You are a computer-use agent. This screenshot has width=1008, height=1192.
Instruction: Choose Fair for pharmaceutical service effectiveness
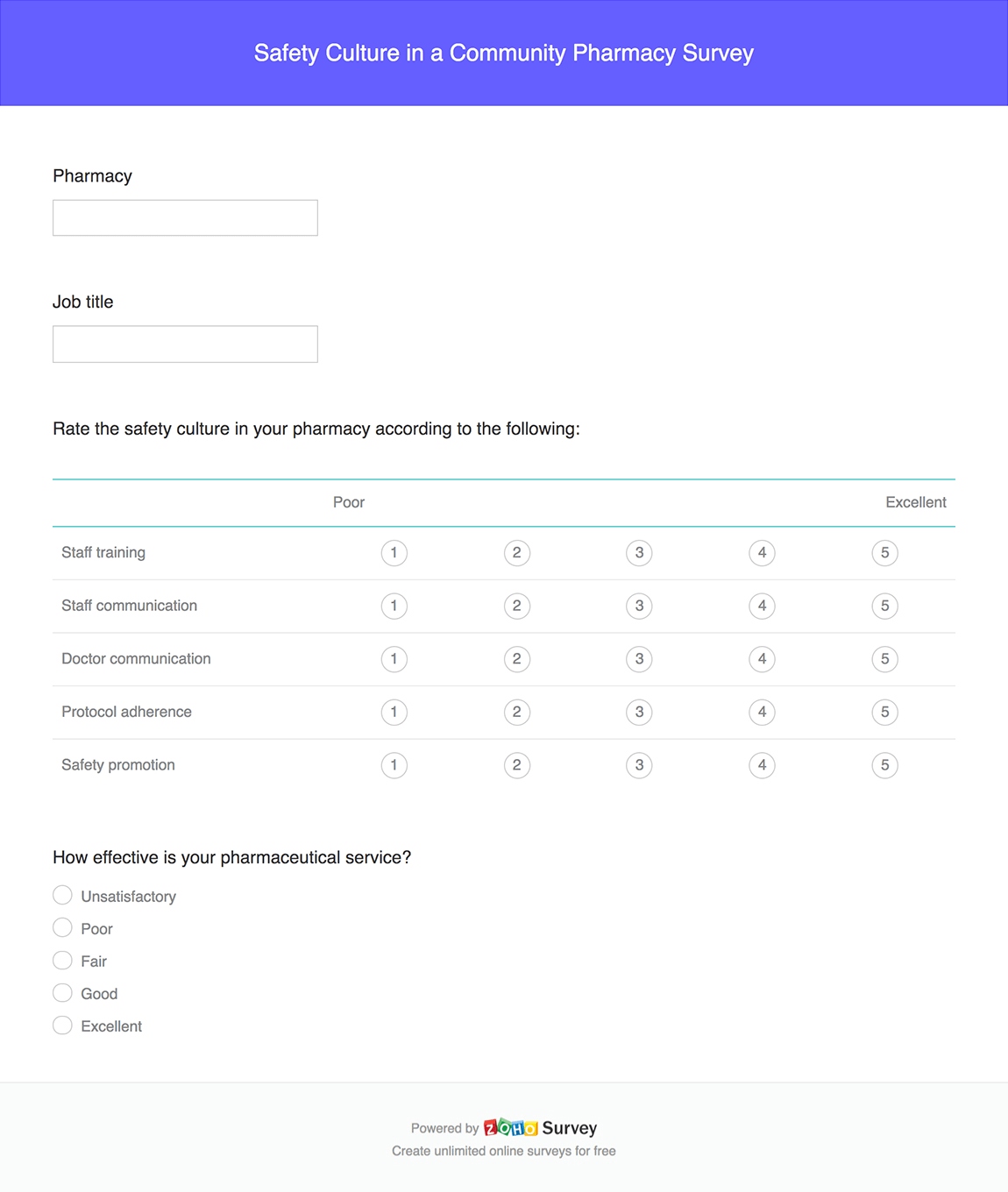pos(62,960)
